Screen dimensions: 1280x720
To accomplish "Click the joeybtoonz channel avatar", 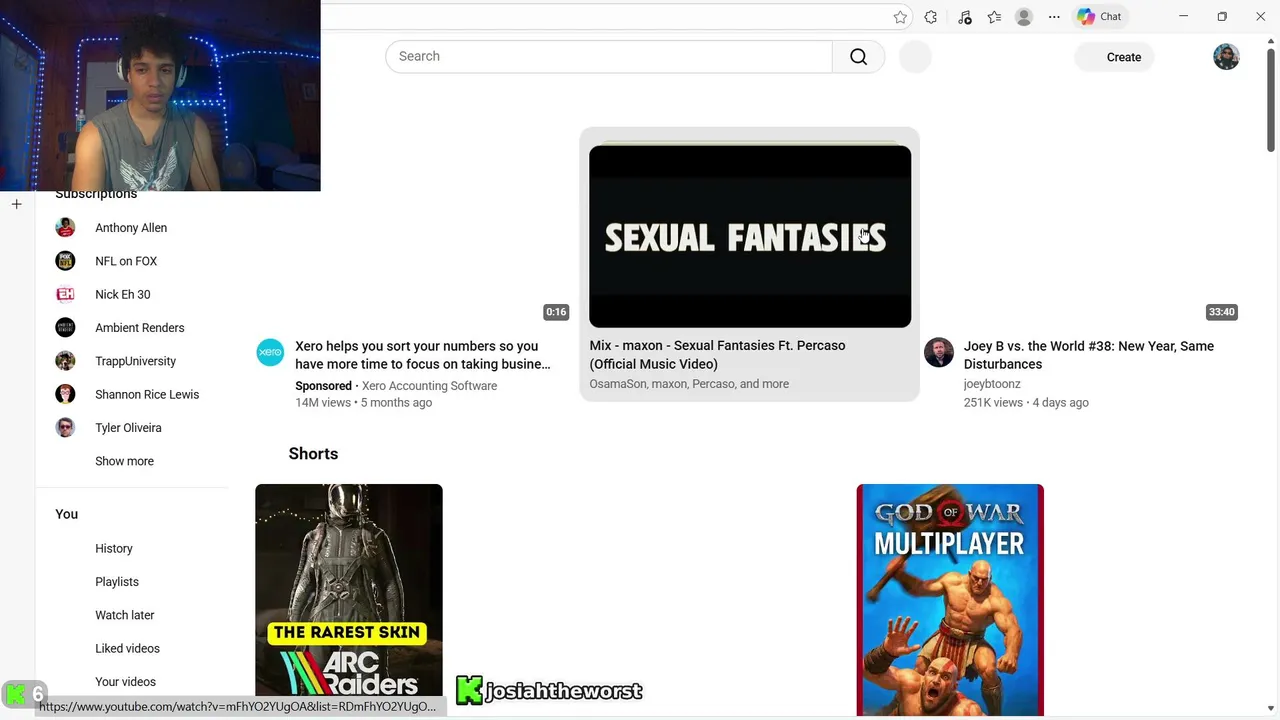I will [939, 352].
